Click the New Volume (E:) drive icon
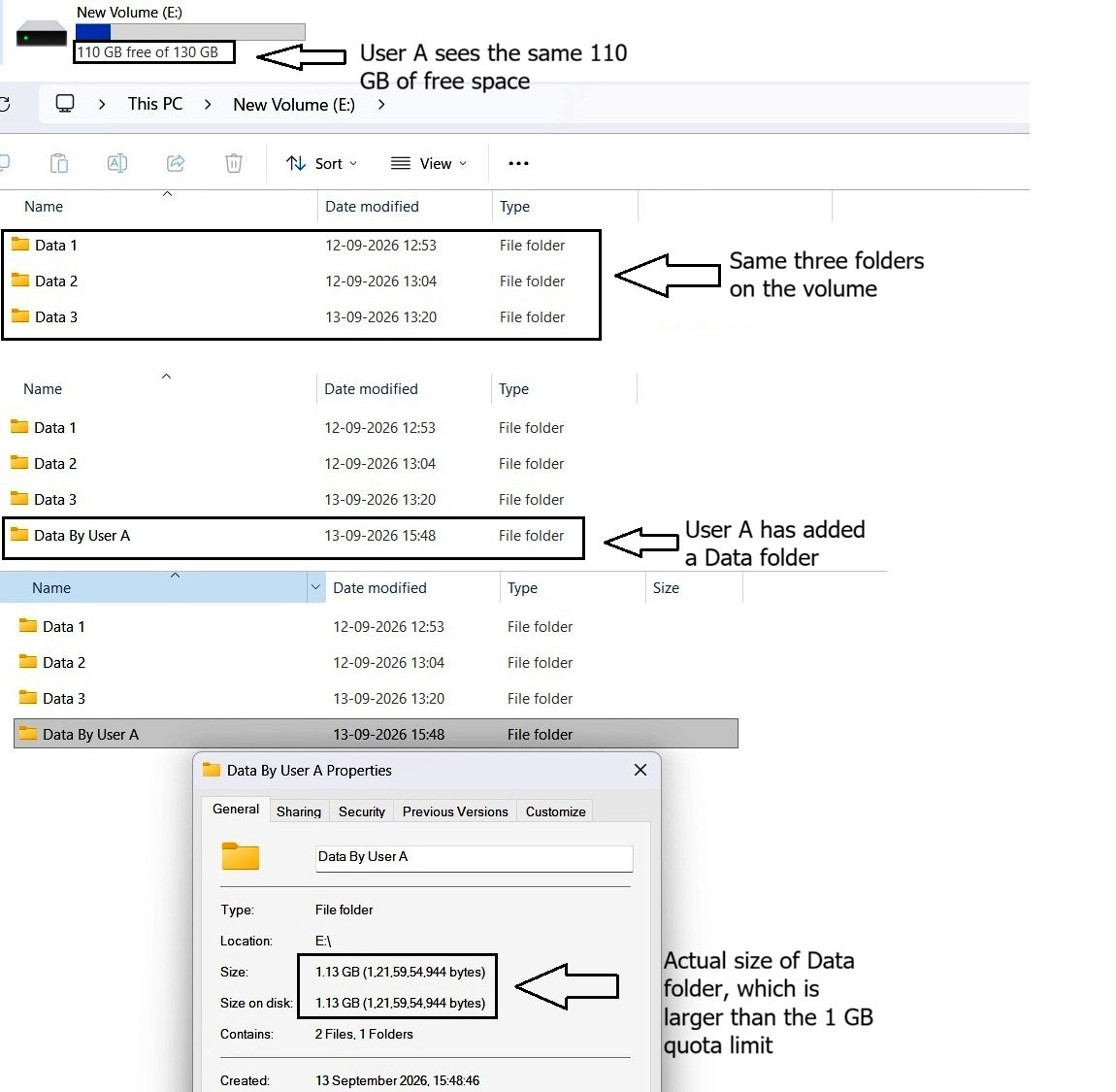 pyautogui.click(x=42, y=35)
